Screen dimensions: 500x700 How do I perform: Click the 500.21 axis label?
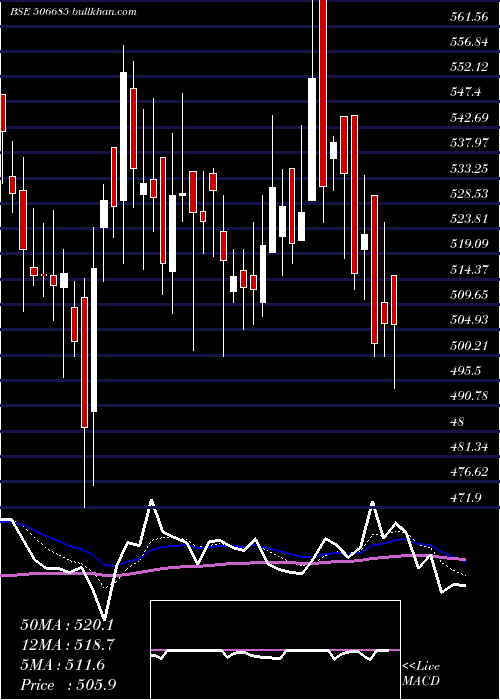tap(470, 346)
